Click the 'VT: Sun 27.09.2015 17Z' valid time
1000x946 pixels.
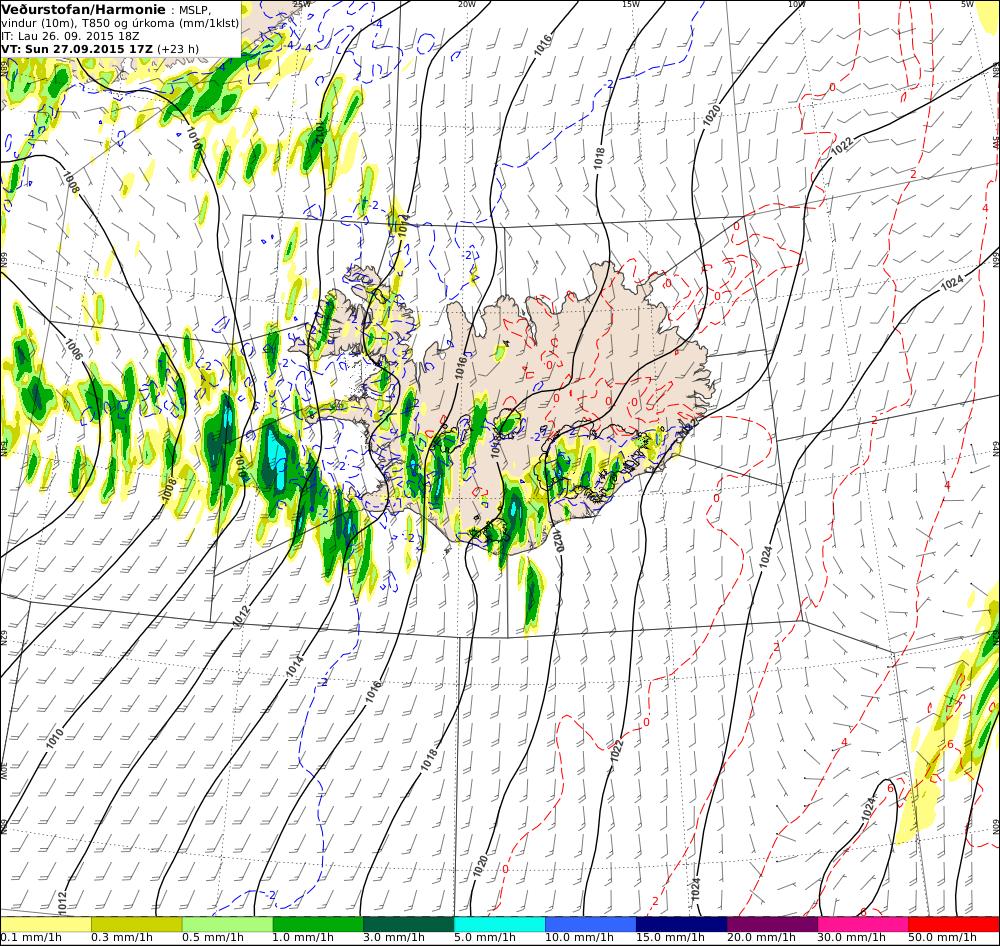click(x=78, y=49)
